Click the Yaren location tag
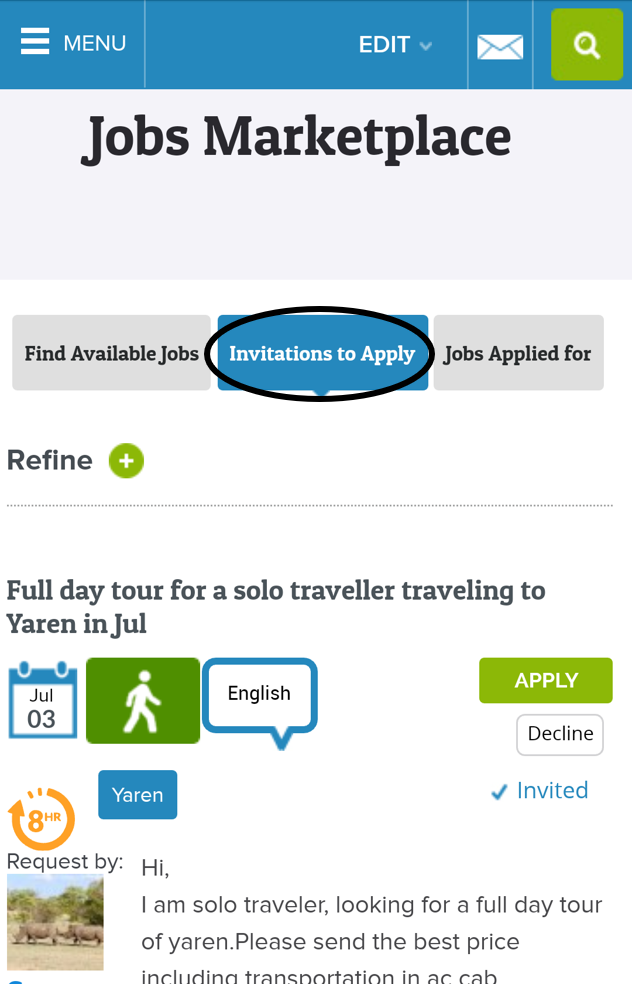The width and height of the screenshot is (632, 984). 138,795
